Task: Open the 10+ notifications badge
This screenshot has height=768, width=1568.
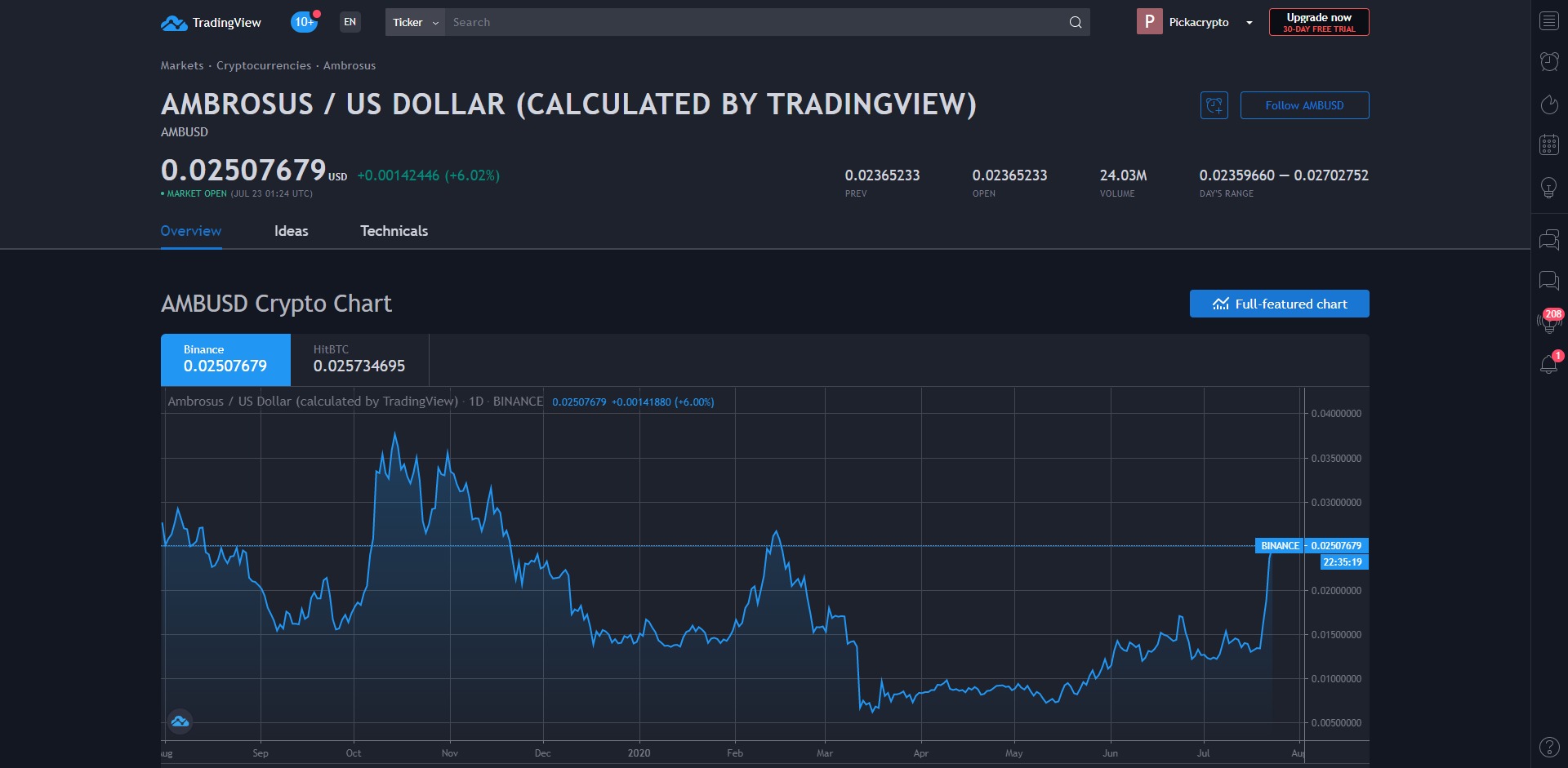Action: 305,22
